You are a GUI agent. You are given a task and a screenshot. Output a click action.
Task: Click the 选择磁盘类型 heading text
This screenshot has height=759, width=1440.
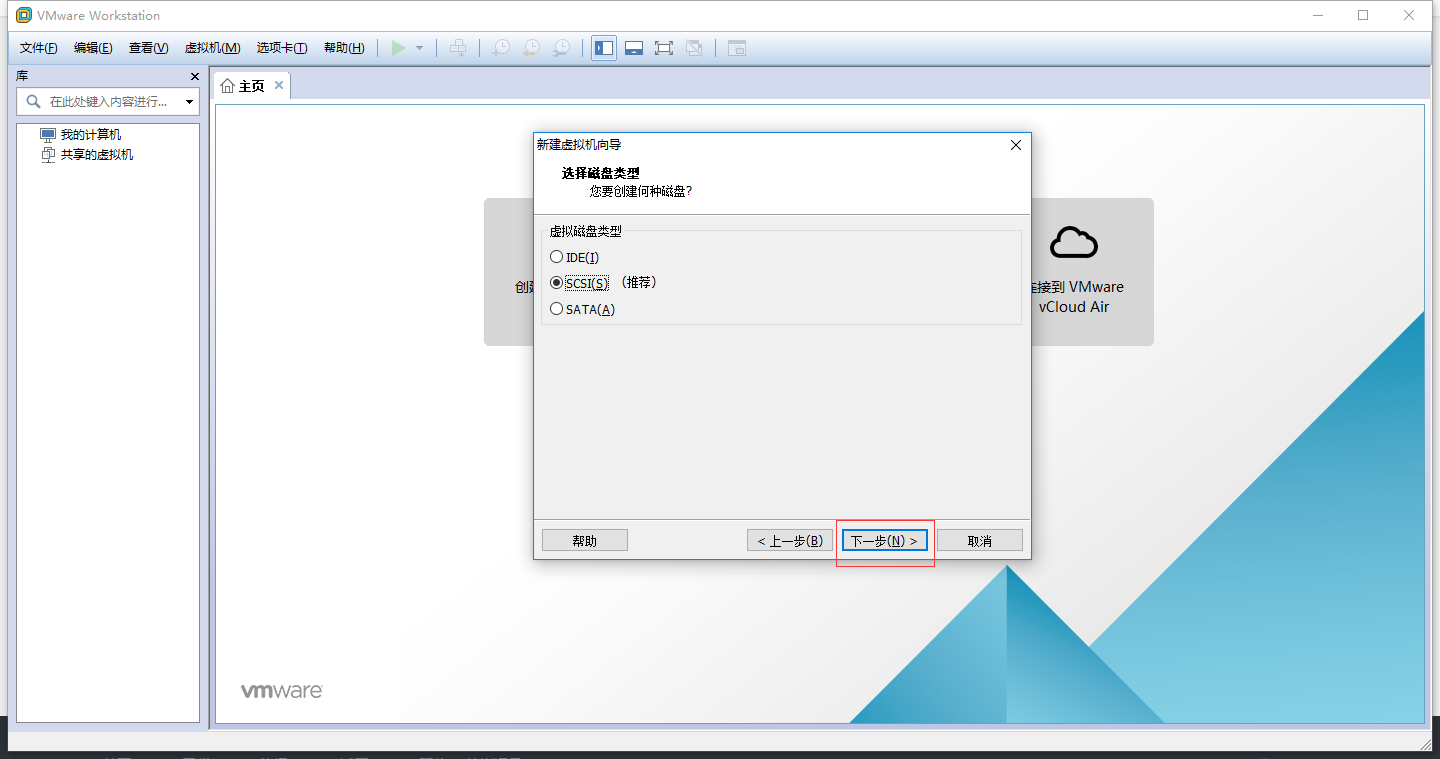[x=600, y=173]
